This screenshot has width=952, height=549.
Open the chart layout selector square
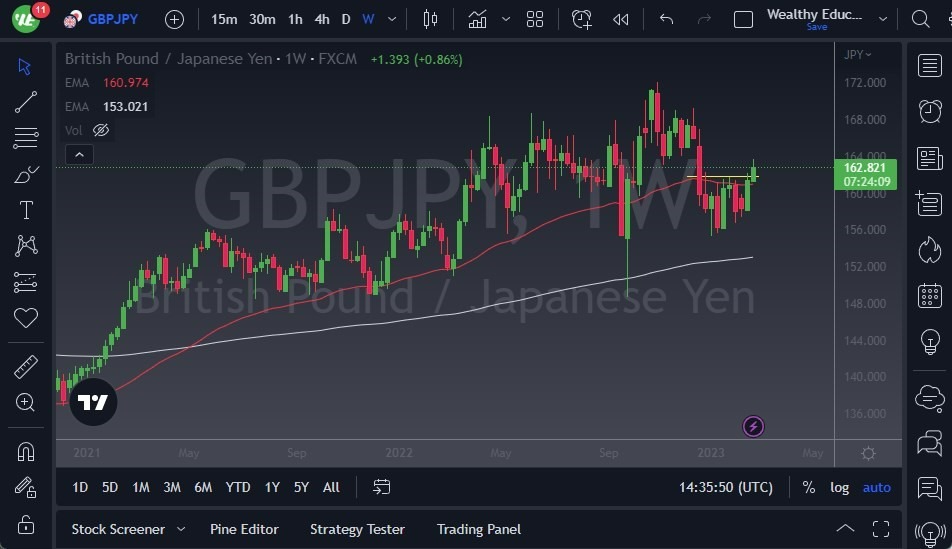point(743,19)
